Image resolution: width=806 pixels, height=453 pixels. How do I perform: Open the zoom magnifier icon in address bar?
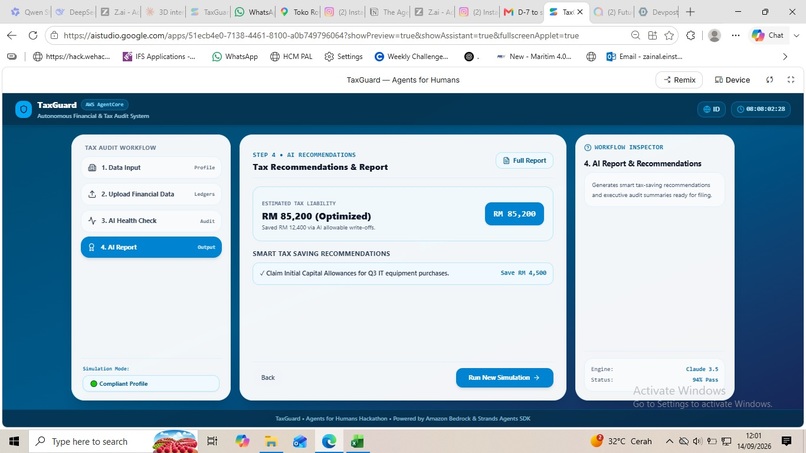(x=635, y=35)
